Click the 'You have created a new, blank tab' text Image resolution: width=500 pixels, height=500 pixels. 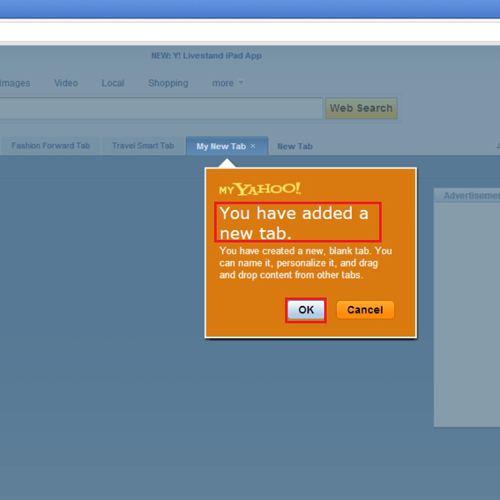305,263
